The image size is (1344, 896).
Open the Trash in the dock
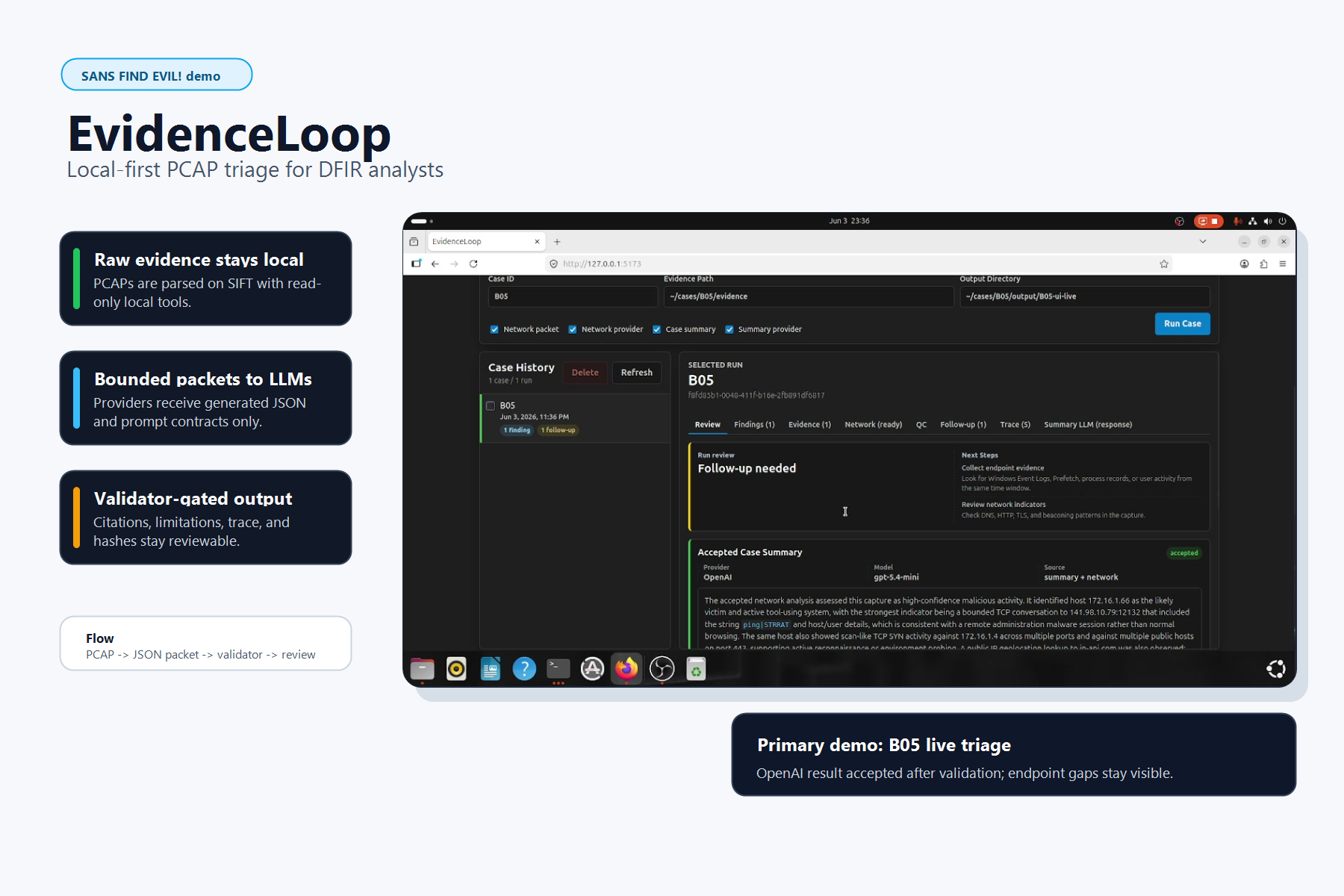tap(696, 669)
